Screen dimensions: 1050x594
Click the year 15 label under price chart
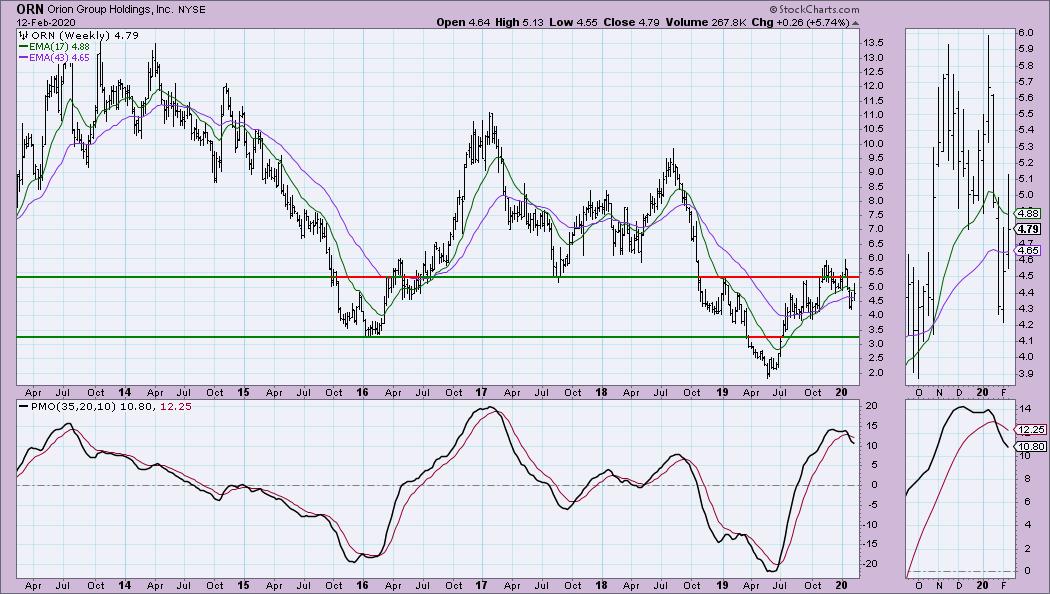pos(243,392)
